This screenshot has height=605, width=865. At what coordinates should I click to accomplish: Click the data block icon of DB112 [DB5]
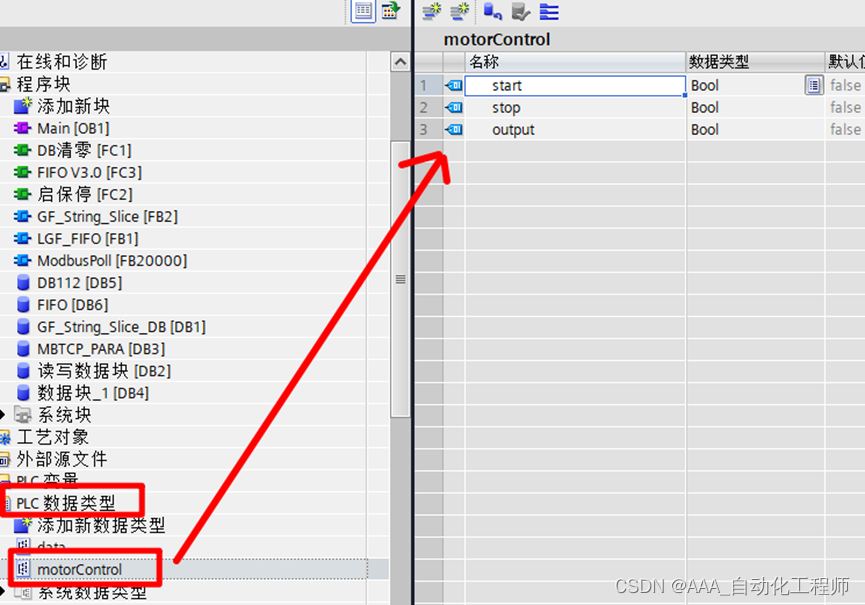coord(23,282)
